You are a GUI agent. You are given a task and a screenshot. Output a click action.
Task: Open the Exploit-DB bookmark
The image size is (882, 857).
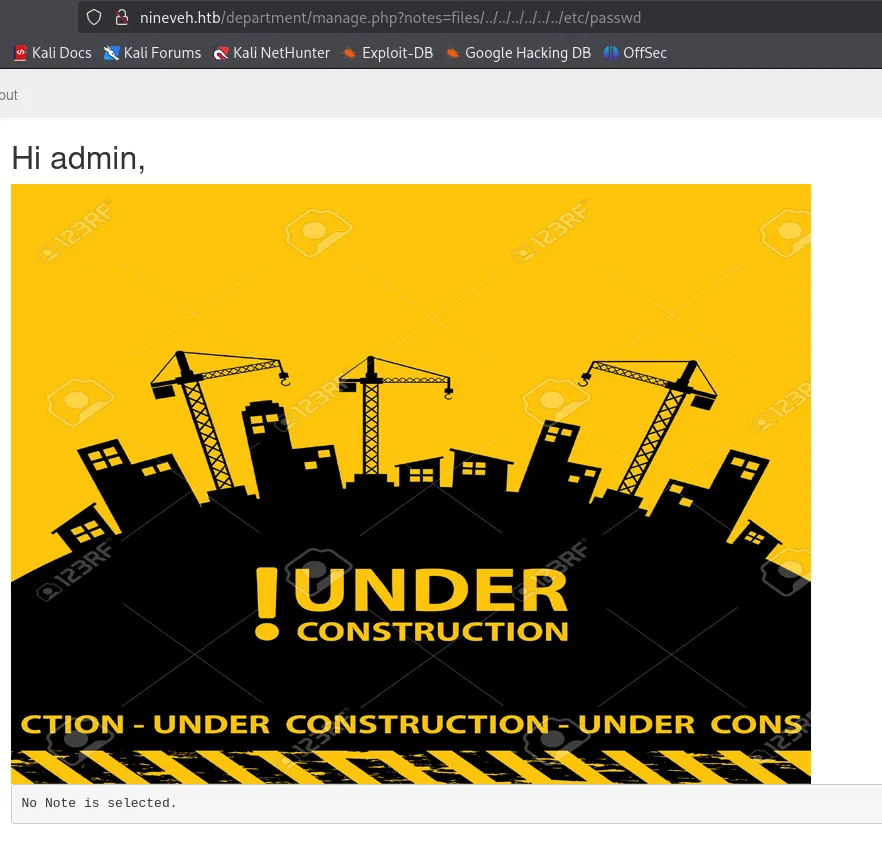[x=387, y=53]
